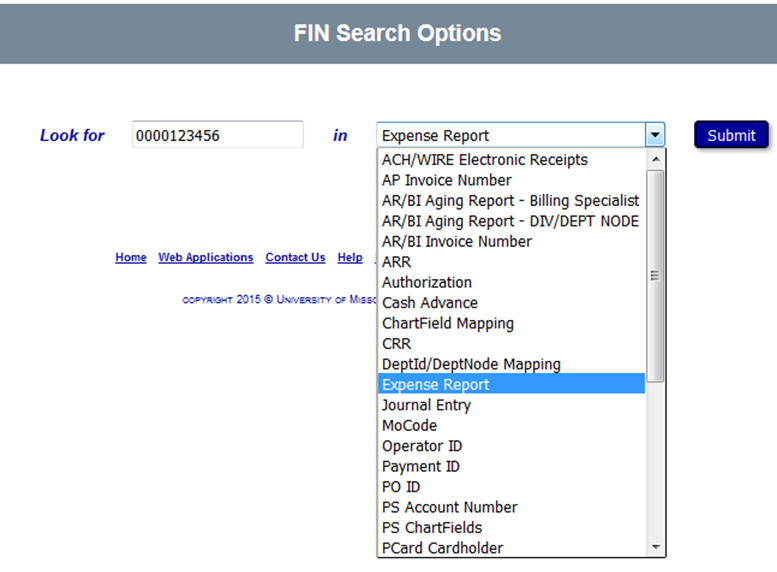Open the Home link
Image resolution: width=777 pixels, height=572 pixels.
[131, 257]
